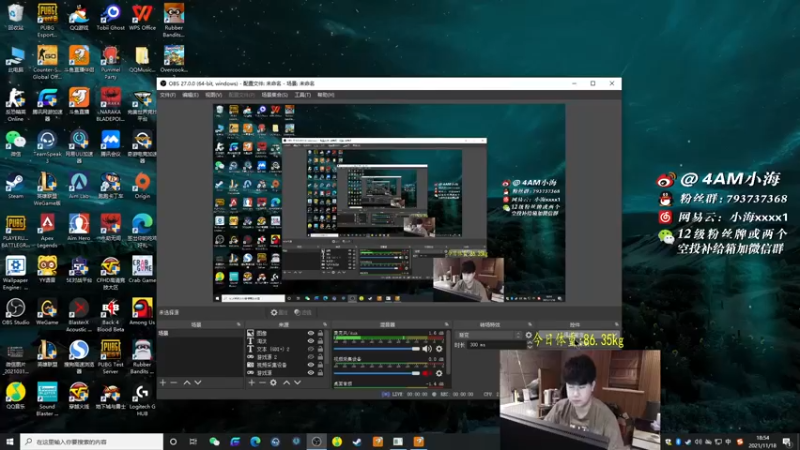Viewport: 800px width, 450px height.
Task: Open Back 4 Blood Beta shortcut
Action: point(110,315)
